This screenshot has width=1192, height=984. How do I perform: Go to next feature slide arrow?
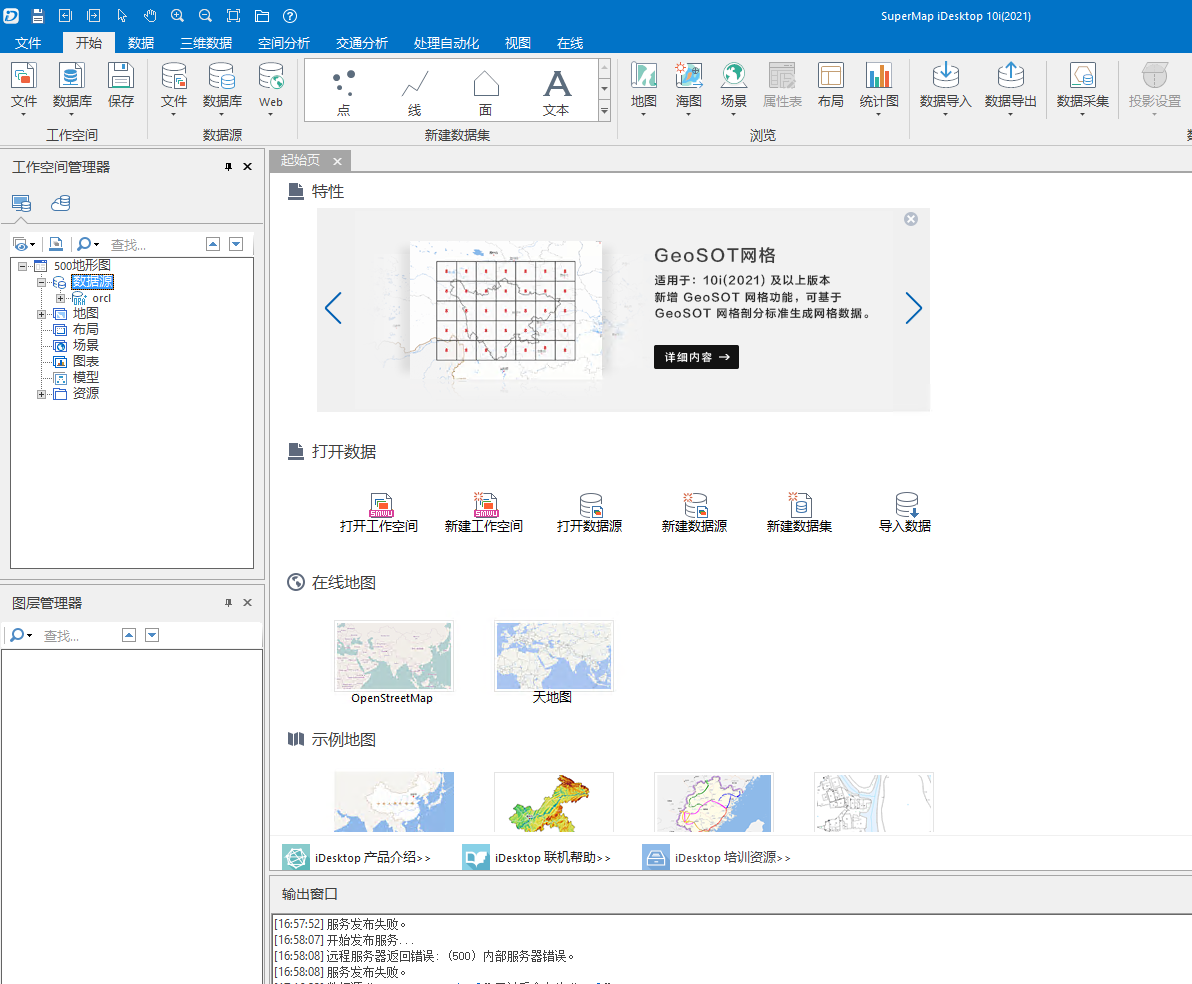914,308
